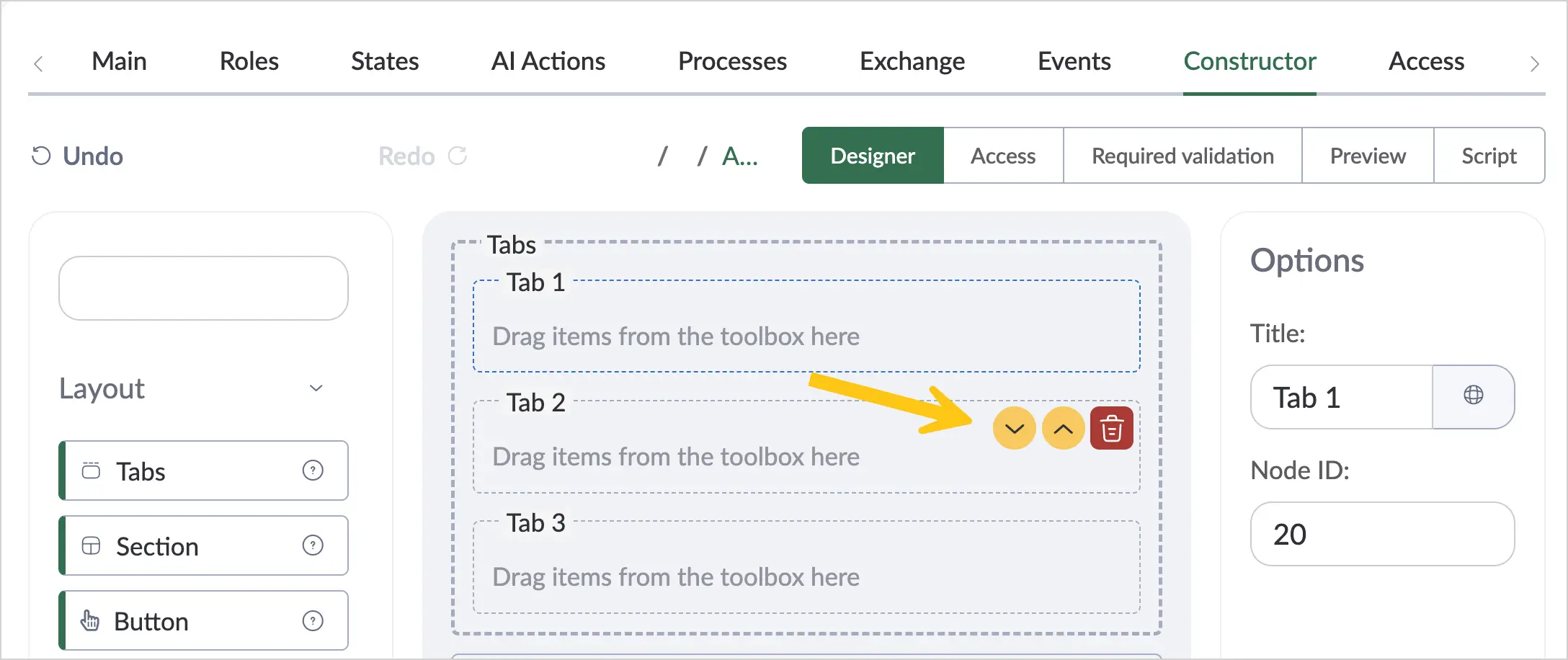1568x660 pixels.
Task: Switch to the Events tab
Action: click(x=1074, y=61)
